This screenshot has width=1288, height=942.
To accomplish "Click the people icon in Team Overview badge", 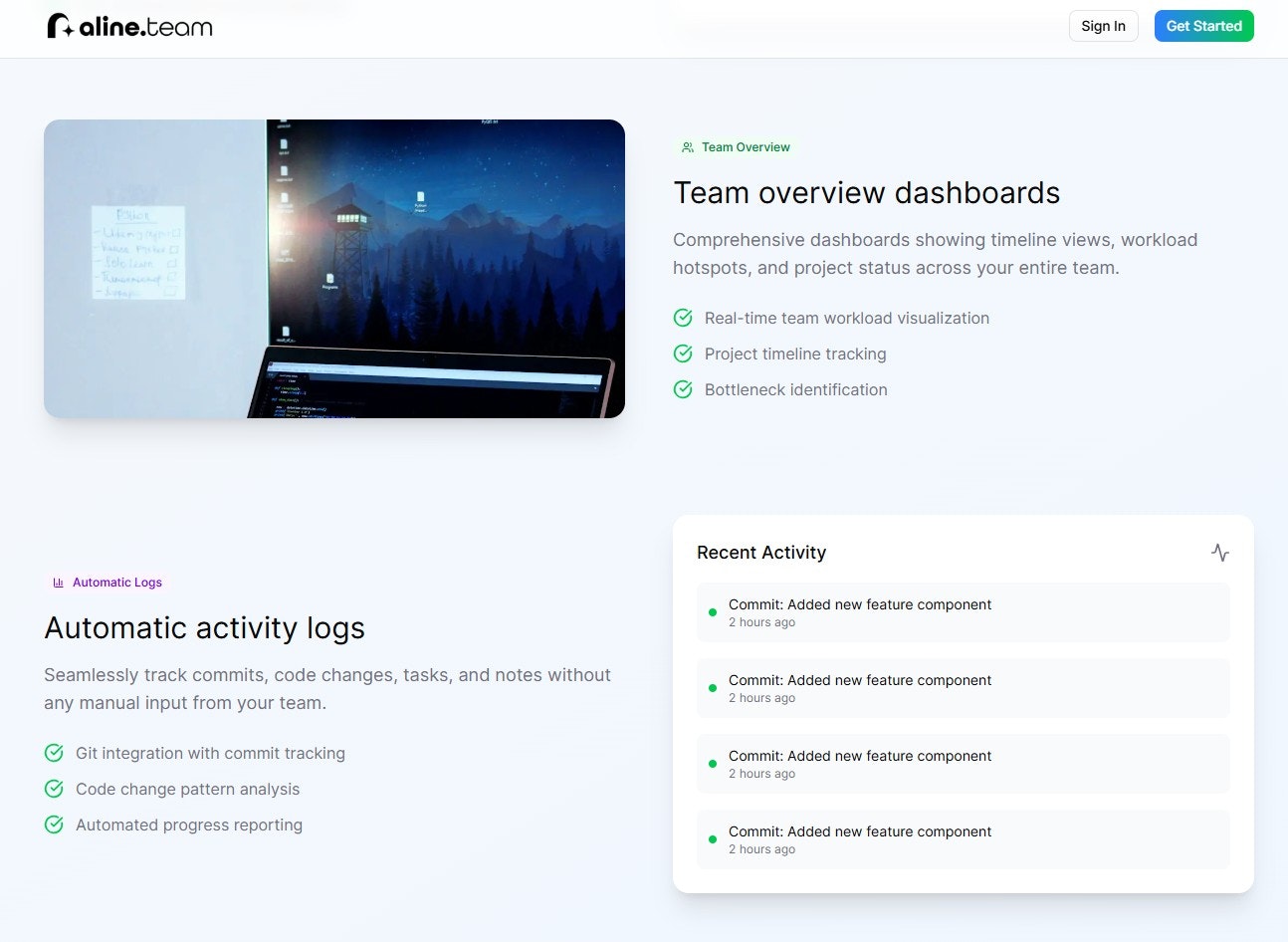I will pyautogui.click(x=686, y=146).
